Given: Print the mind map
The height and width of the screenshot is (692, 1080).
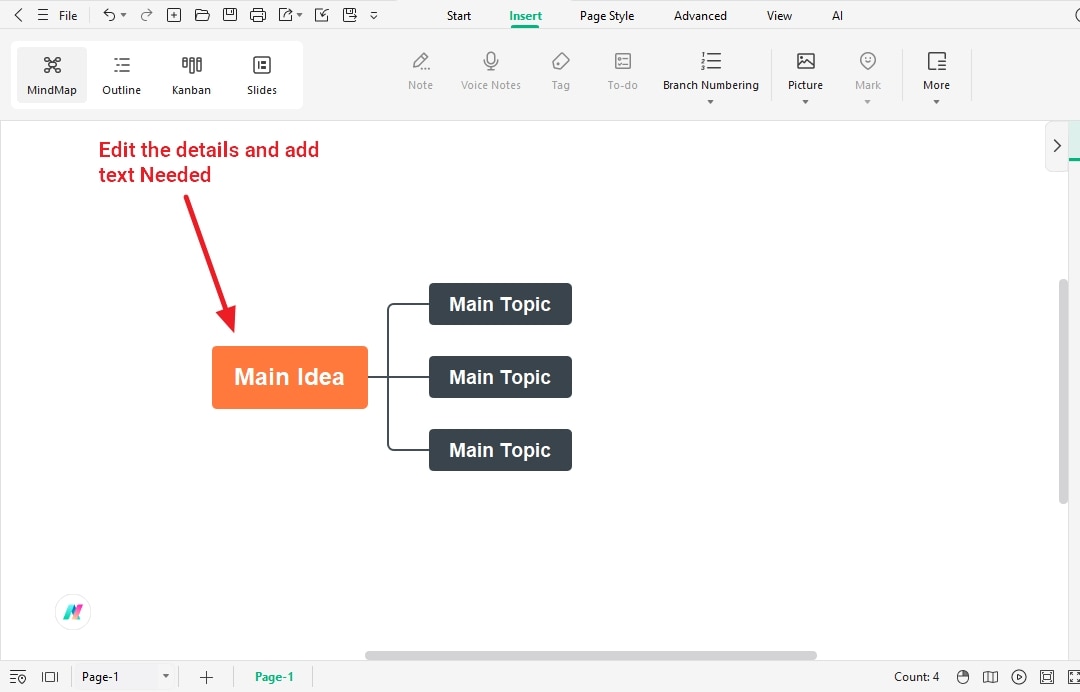Looking at the screenshot, I should [x=258, y=15].
